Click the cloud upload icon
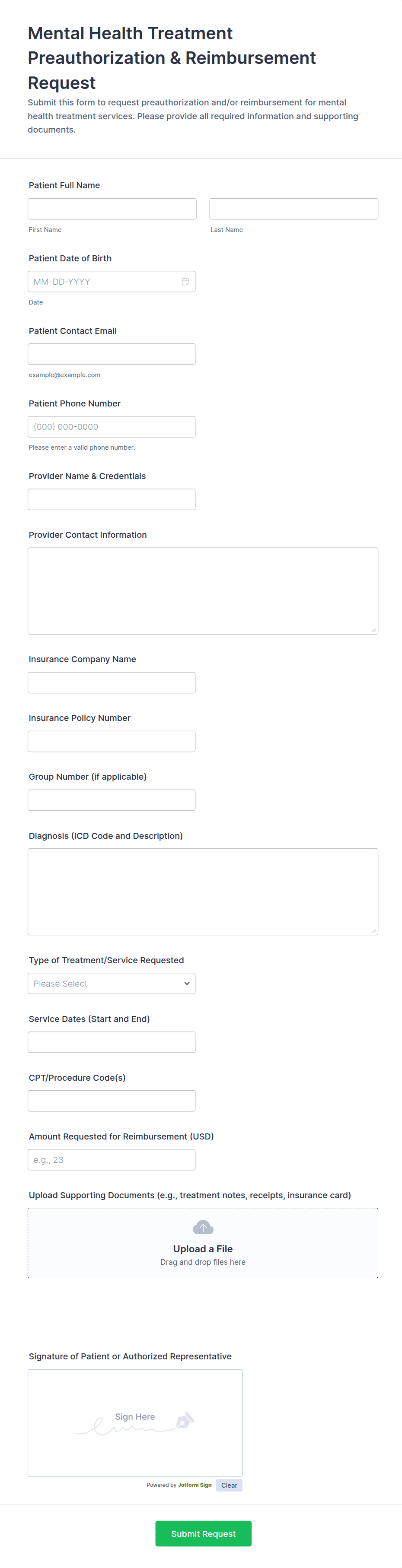The height and width of the screenshot is (1568, 402). (x=203, y=1226)
